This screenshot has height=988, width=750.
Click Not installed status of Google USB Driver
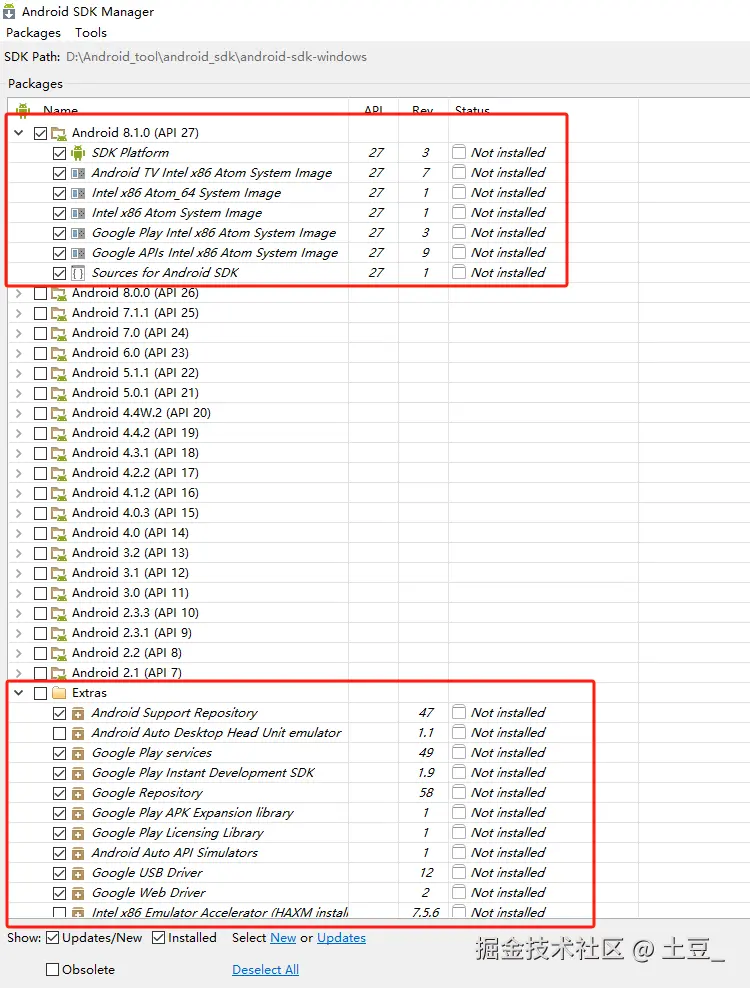pos(508,873)
